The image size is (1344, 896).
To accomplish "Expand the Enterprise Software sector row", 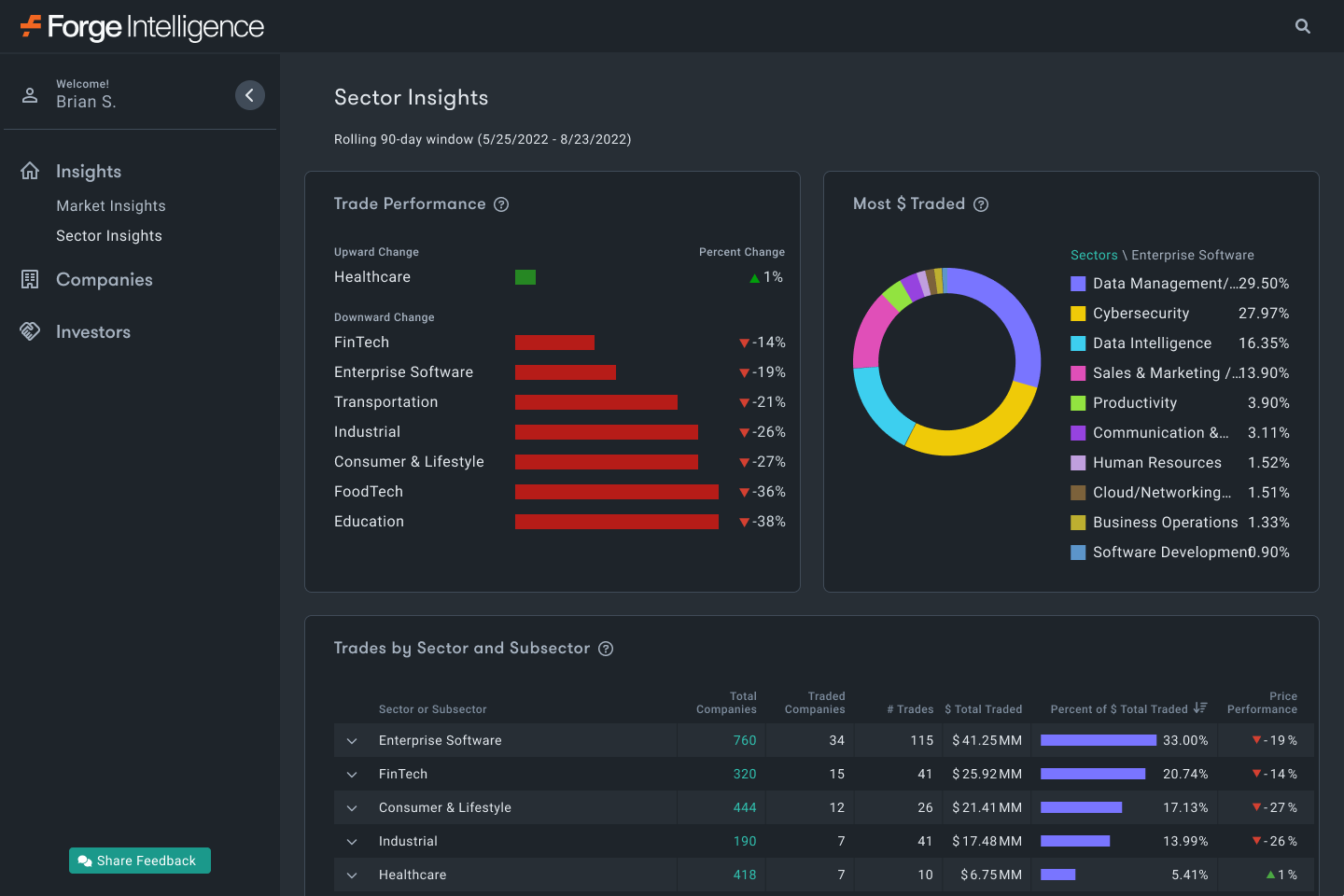I will (352, 740).
